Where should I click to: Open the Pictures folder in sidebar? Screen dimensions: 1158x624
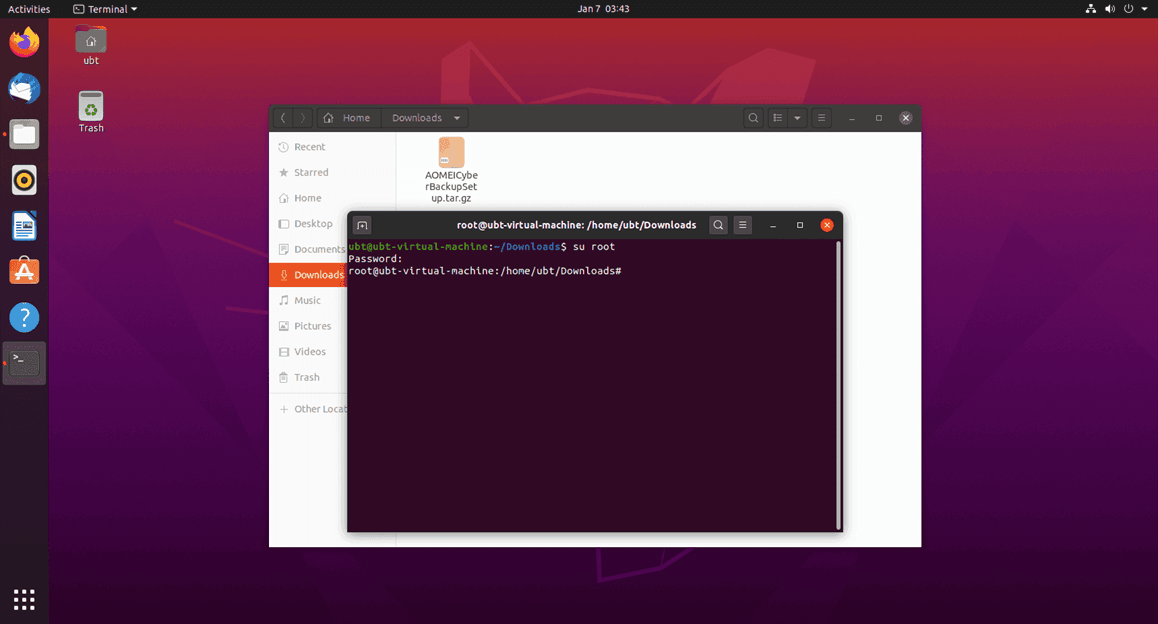point(312,326)
